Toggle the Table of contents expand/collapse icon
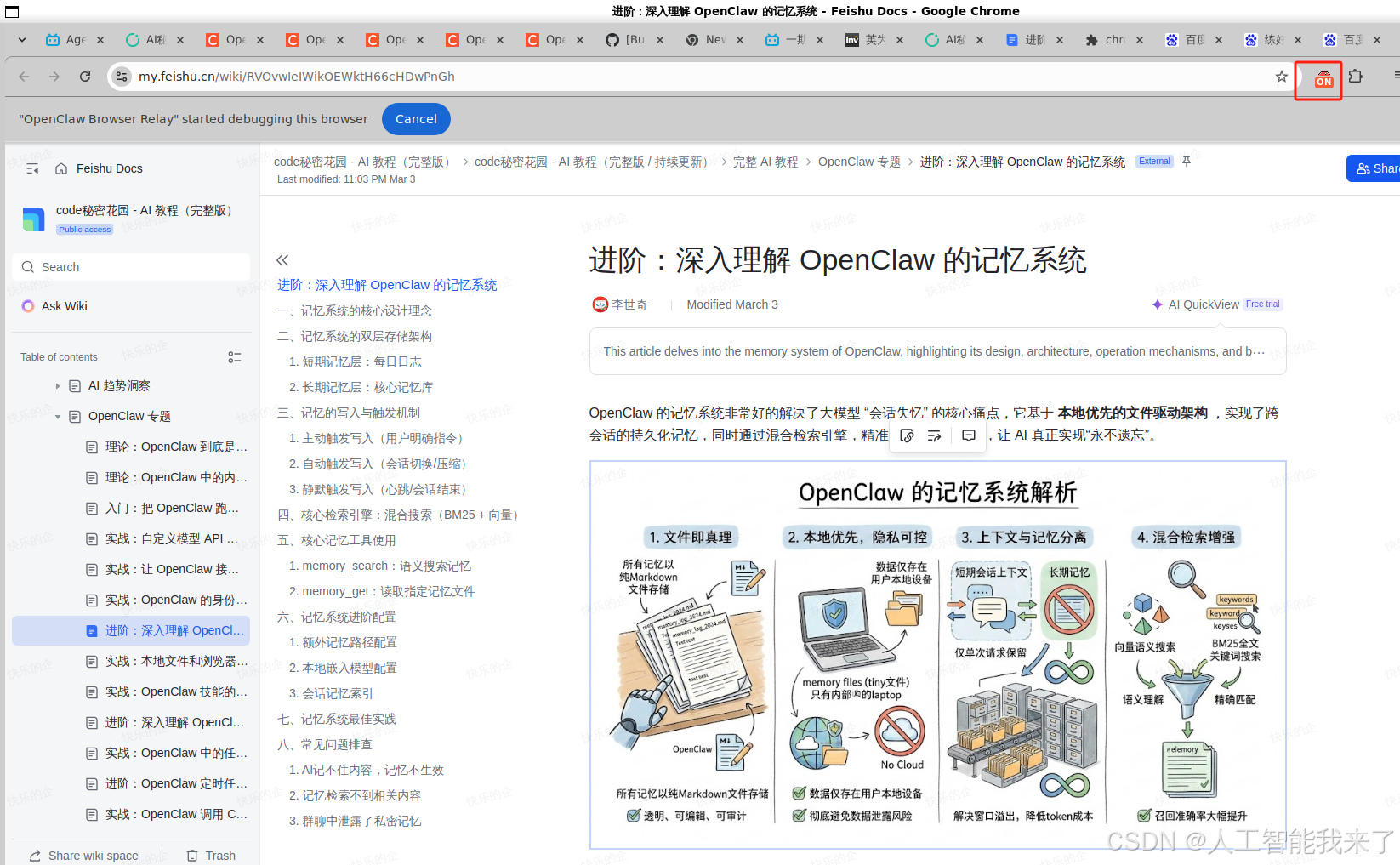 [x=235, y=357]
